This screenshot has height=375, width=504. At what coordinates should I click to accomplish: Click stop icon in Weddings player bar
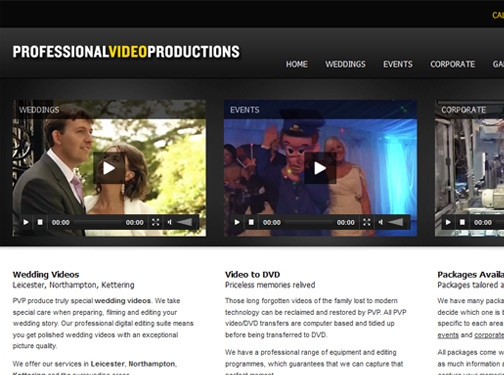pos(40,222)
